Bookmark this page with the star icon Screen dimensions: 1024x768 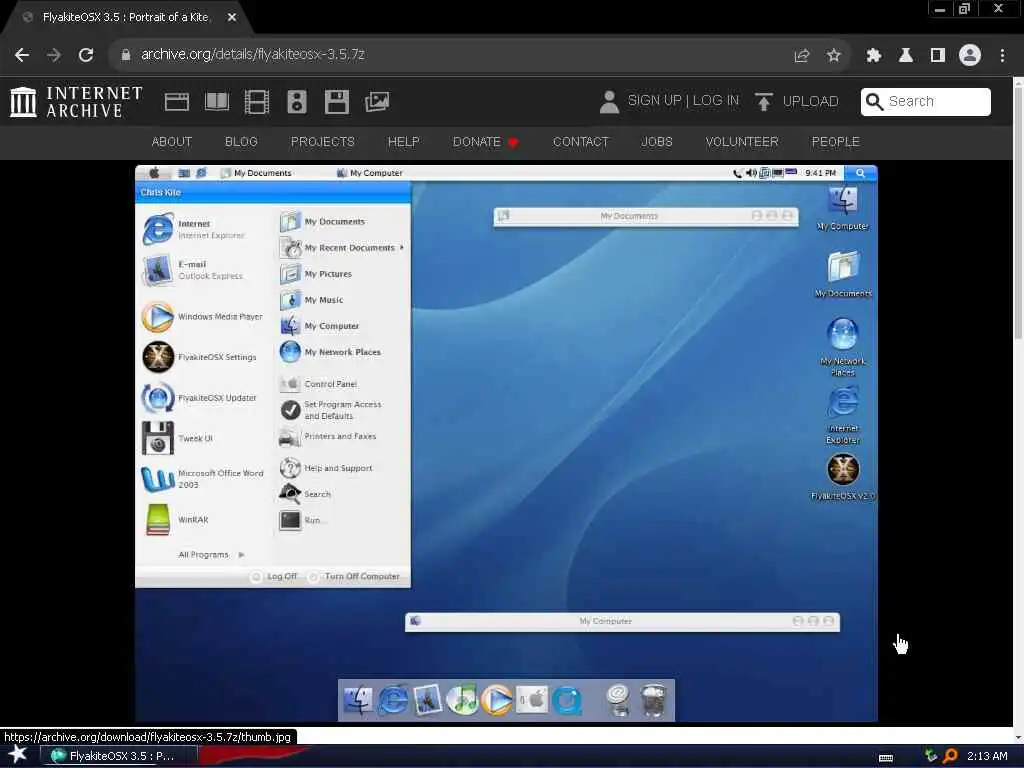tap(833, 56)
